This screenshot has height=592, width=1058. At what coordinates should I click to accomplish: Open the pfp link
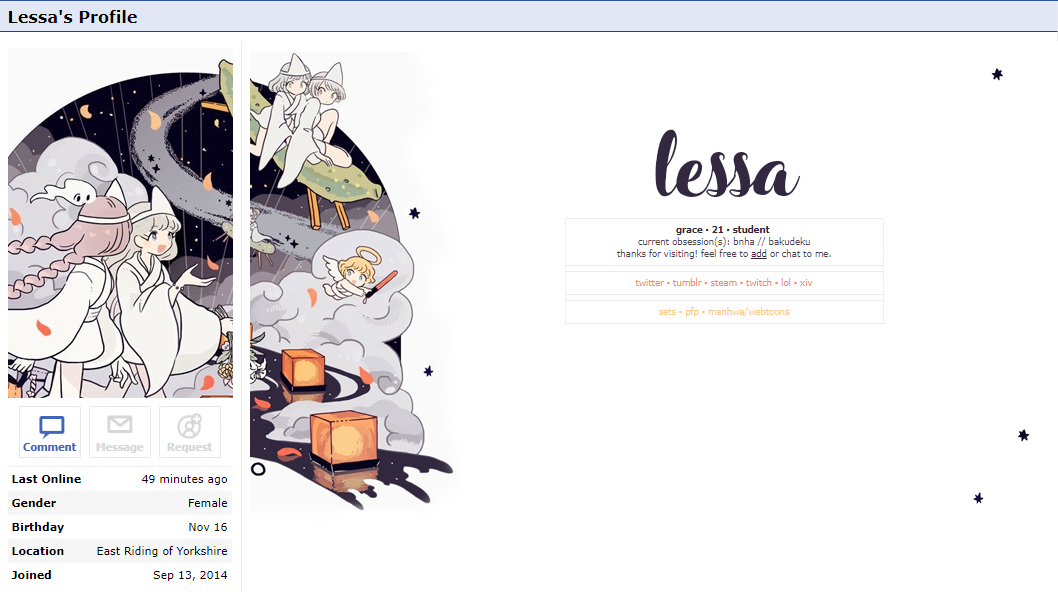[x=692, y=312]
